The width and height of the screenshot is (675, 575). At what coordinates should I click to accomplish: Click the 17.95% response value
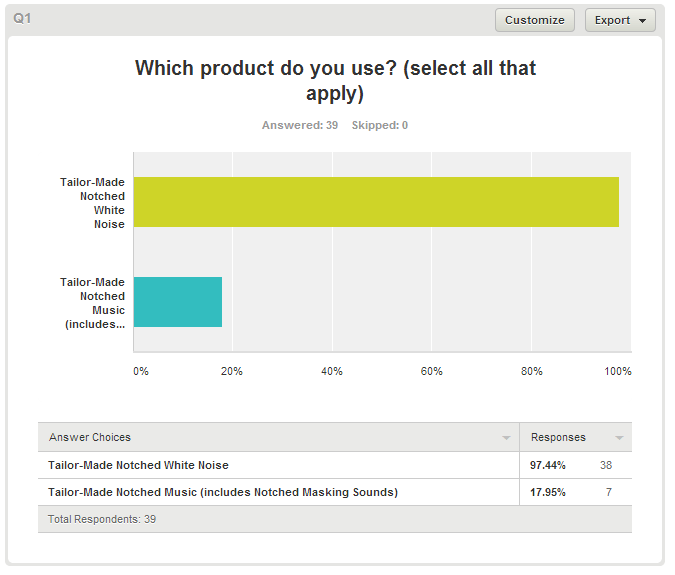point(548,492)
